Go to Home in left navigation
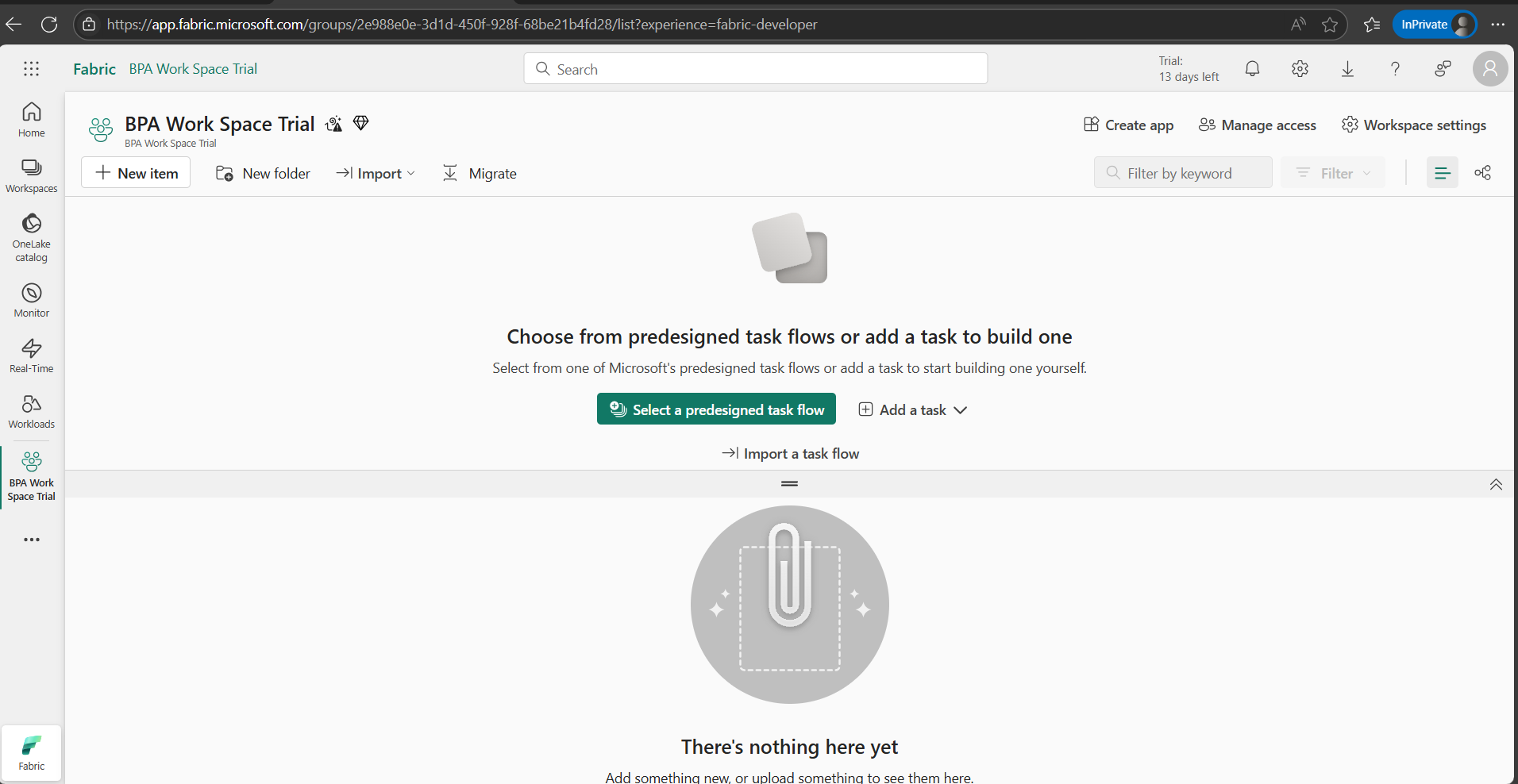Screen dimensions: 1518x784 [32, 120]
